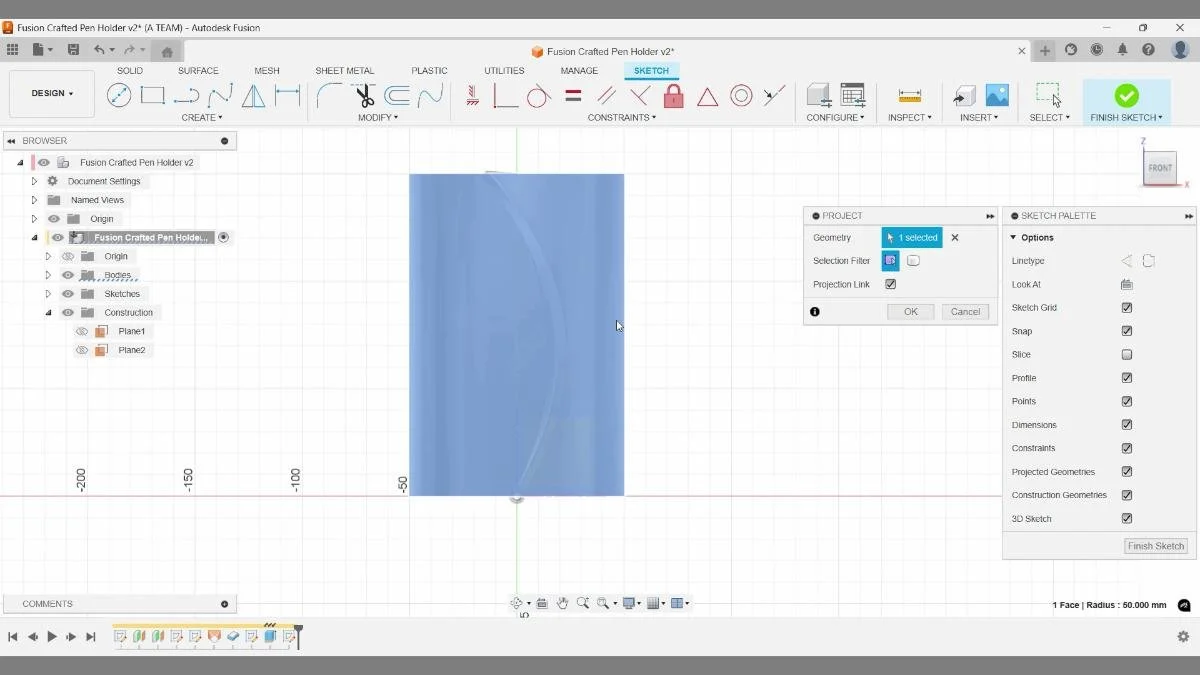Collapse the Construction folder
The image size is (1200, 675).
(x=47, y=312)
